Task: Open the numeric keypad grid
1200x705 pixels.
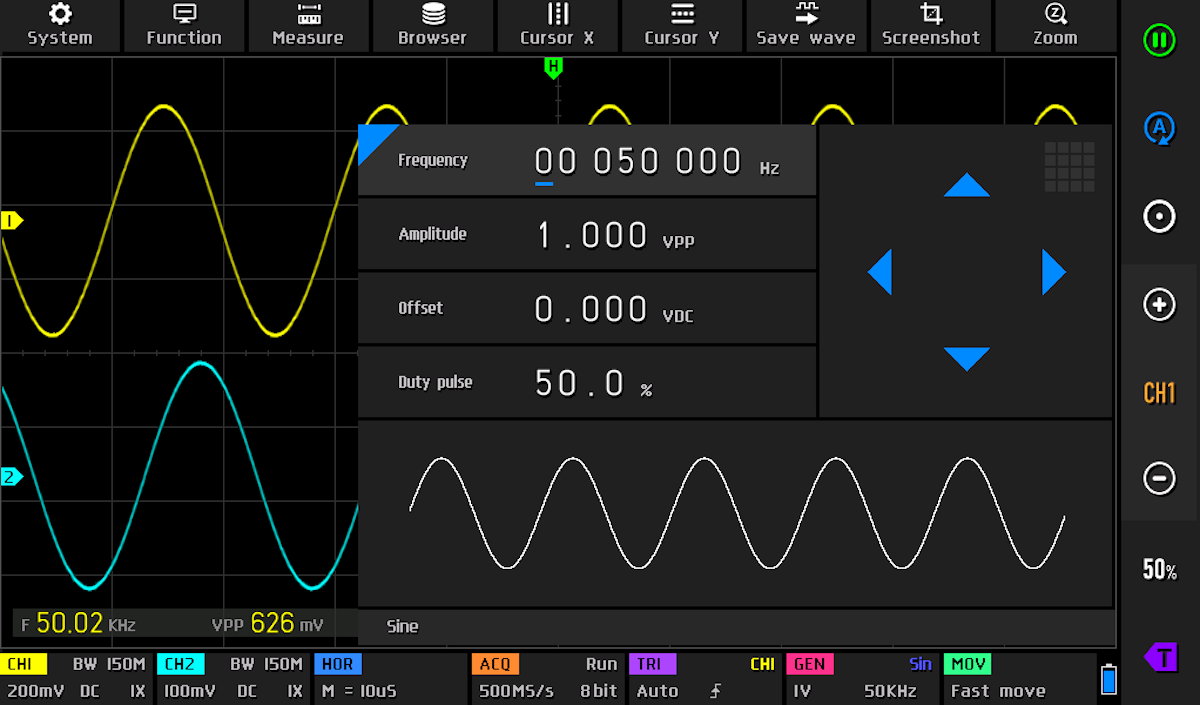Action: (x=1069, y=166)
